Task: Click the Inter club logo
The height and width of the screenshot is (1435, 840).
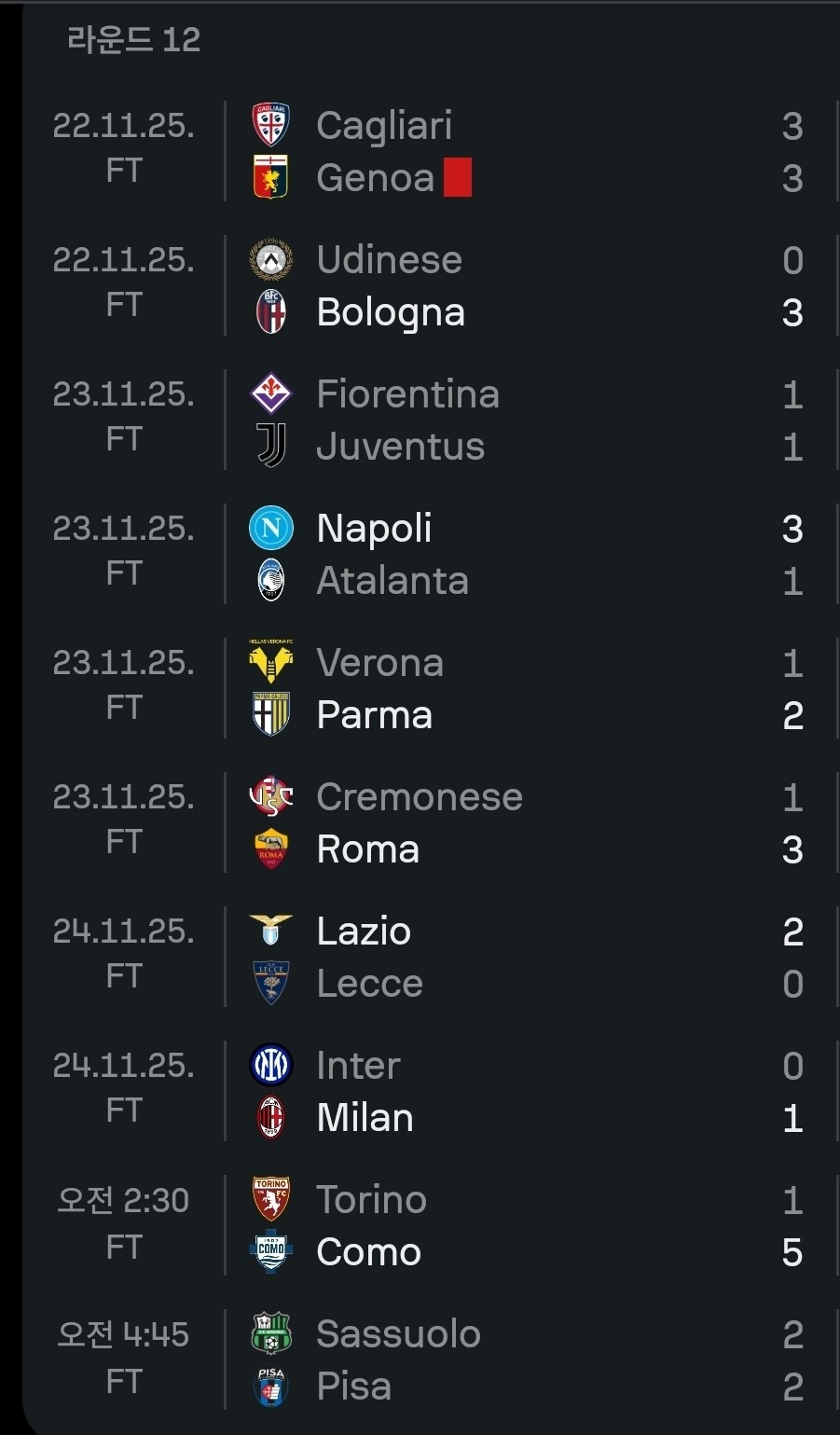Action: (271, 1066)
